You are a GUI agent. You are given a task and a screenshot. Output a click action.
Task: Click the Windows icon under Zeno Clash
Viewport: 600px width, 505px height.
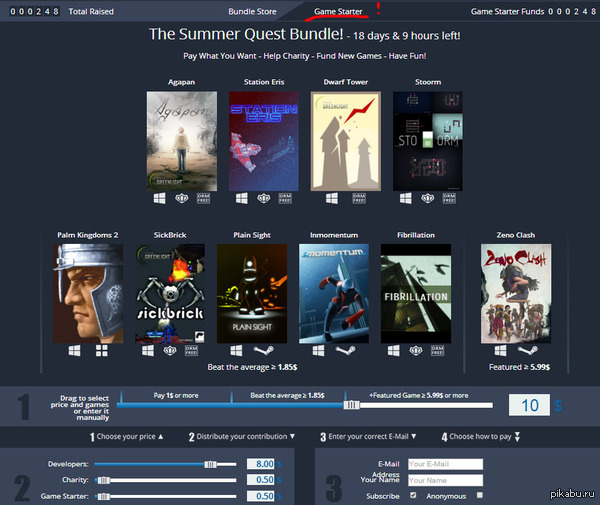click(x=501, y=350)
